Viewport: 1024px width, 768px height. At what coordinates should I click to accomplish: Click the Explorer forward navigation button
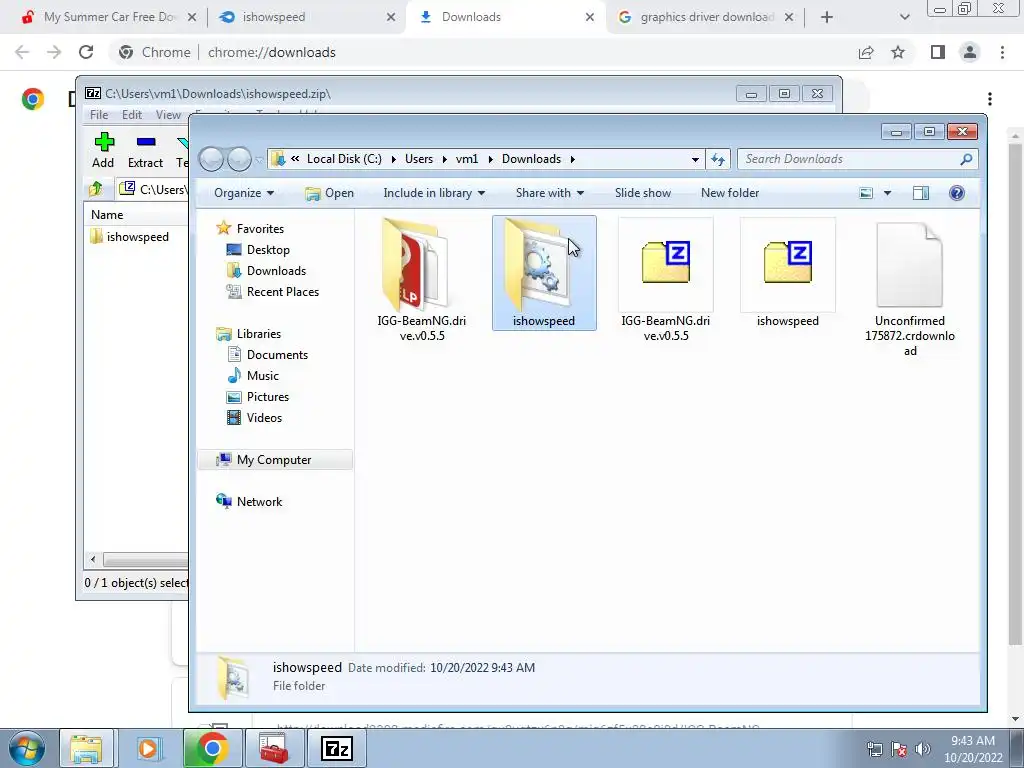pyautogui.click(x=239, y=159)
